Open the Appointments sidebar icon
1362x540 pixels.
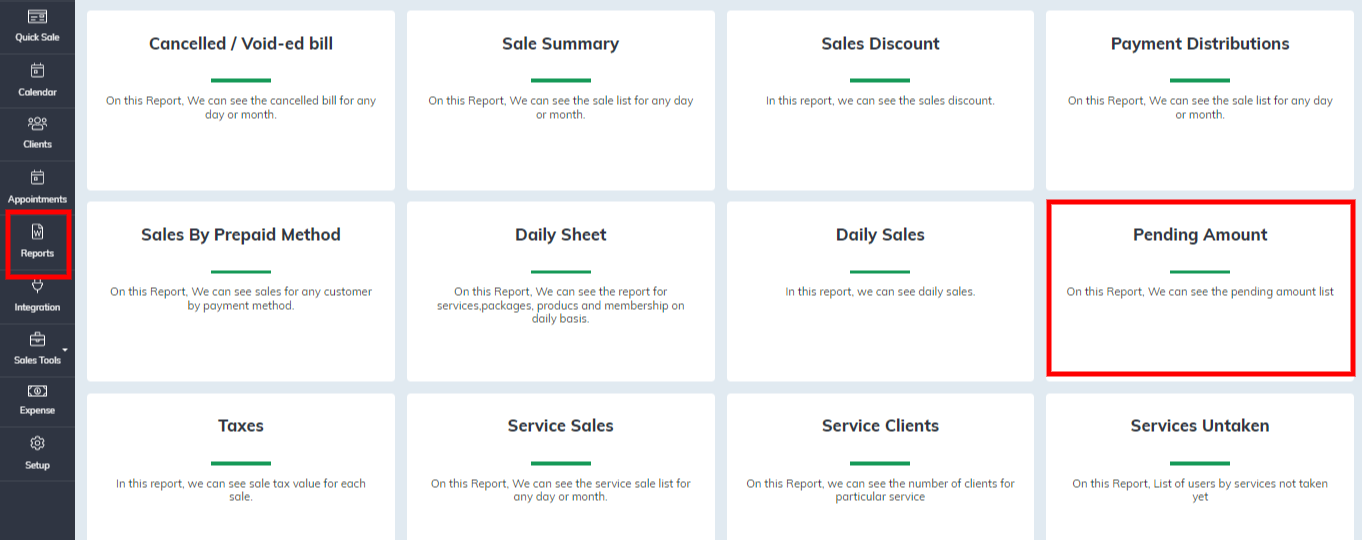click(37, 178)
